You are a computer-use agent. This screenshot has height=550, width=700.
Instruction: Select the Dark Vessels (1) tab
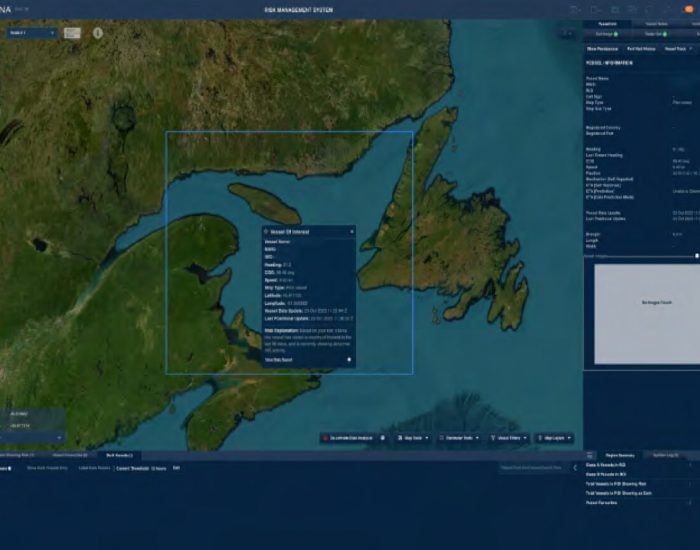[x=119, y=454]
